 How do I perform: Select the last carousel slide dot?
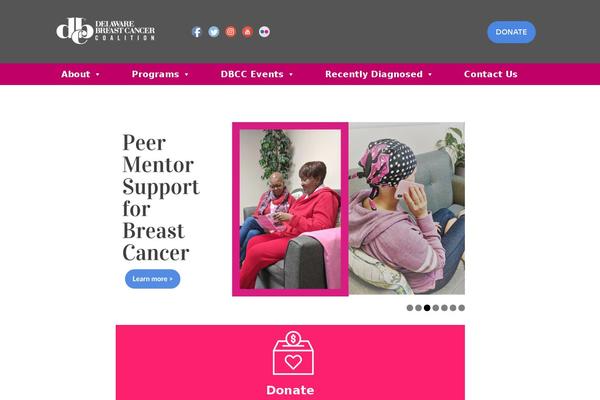(x=461, y=308)
